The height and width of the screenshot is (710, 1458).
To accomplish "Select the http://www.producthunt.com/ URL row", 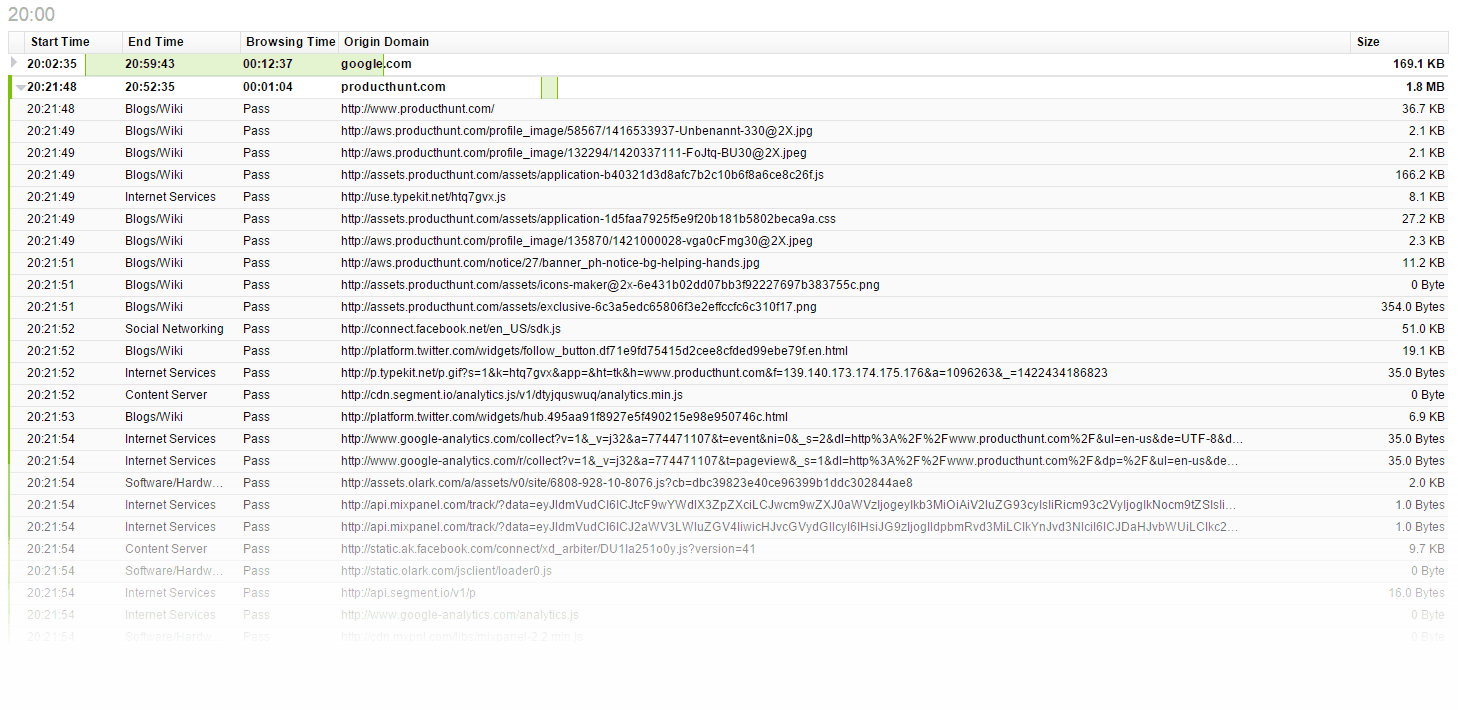I will click(728, 109).
